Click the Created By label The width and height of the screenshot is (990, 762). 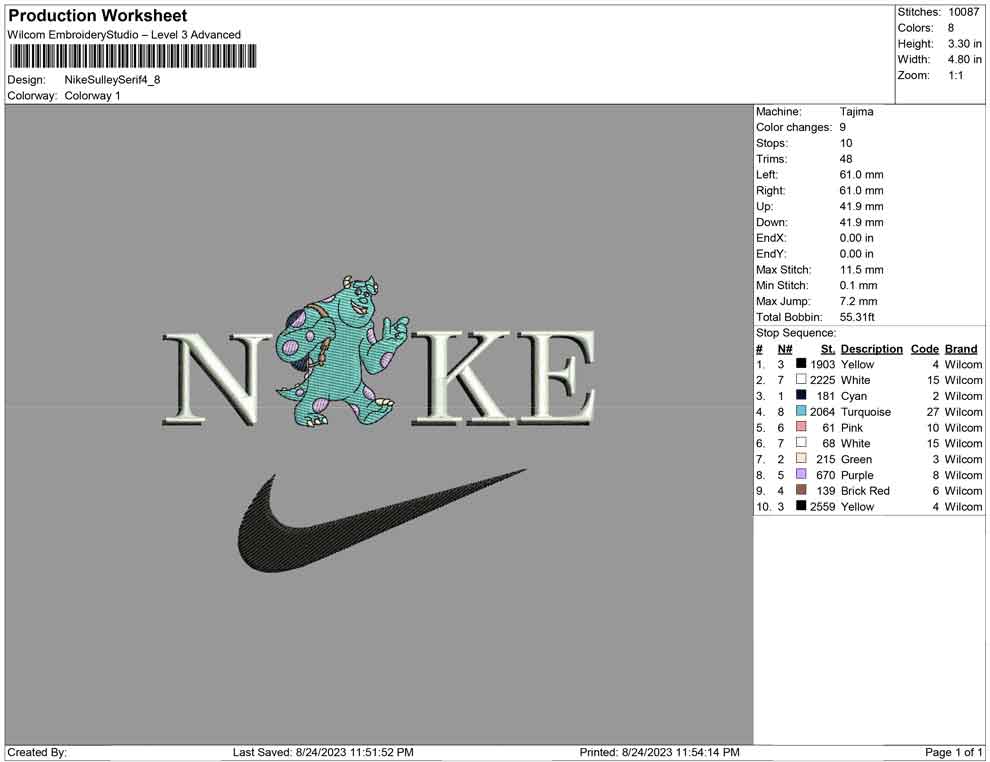[37, 752]
